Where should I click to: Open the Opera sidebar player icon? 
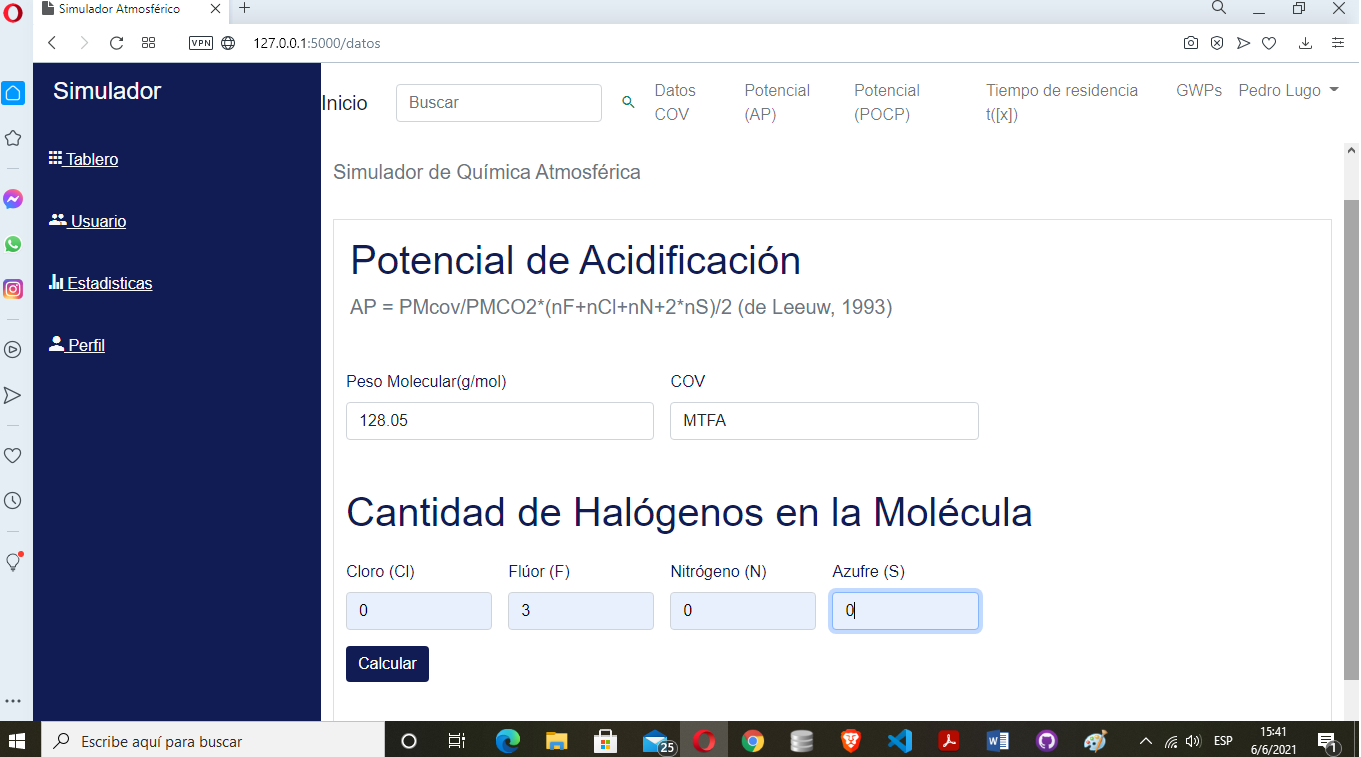pos(13,350)
